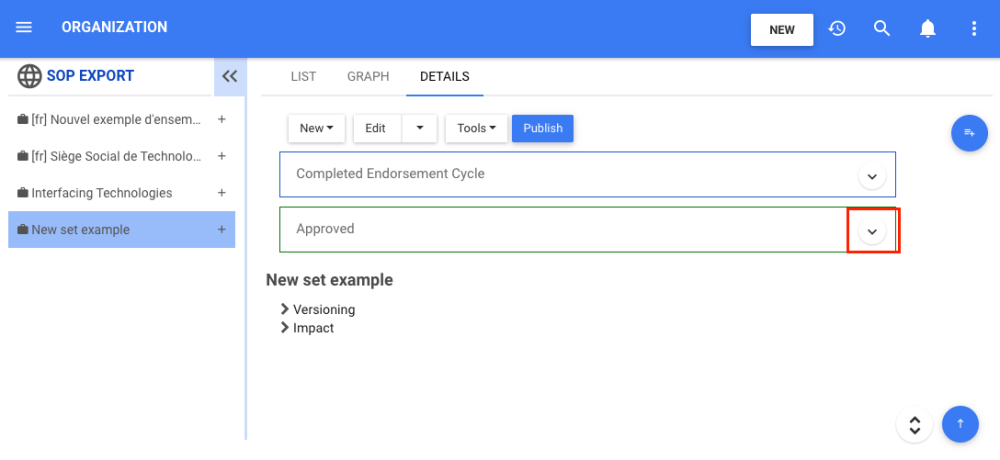Open the history clock icon

[x=837, y=29]
